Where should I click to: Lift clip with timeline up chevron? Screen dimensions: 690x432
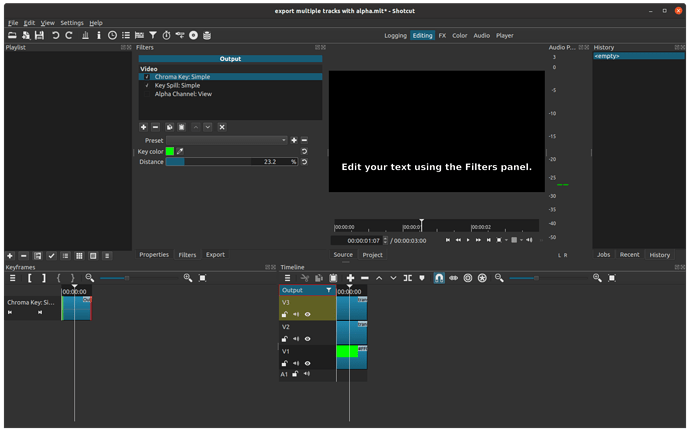[379, 278]
